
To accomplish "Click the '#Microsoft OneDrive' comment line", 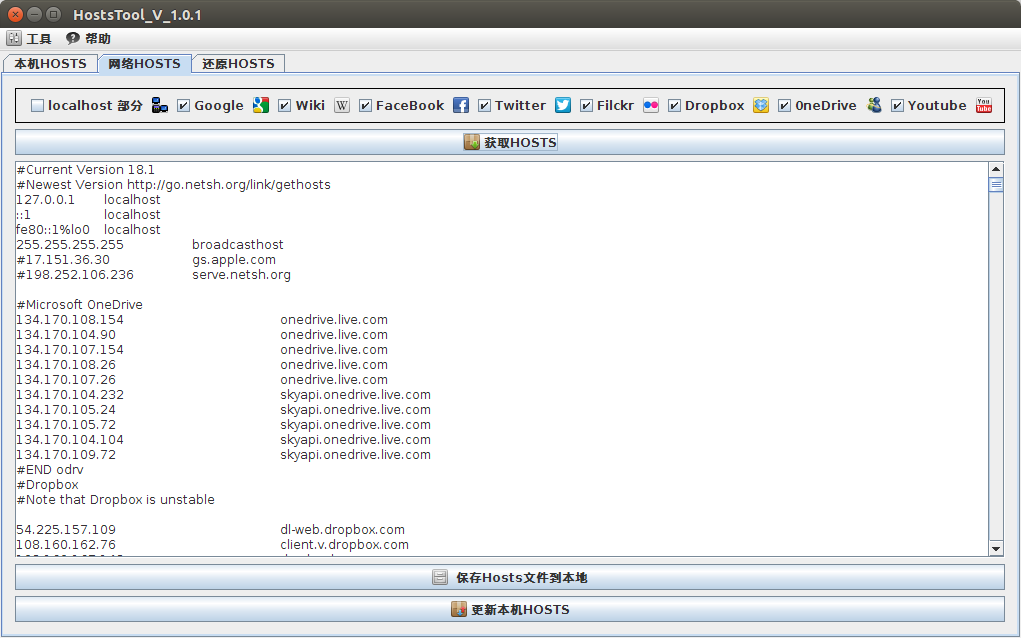I will click(x=79, y=305).
